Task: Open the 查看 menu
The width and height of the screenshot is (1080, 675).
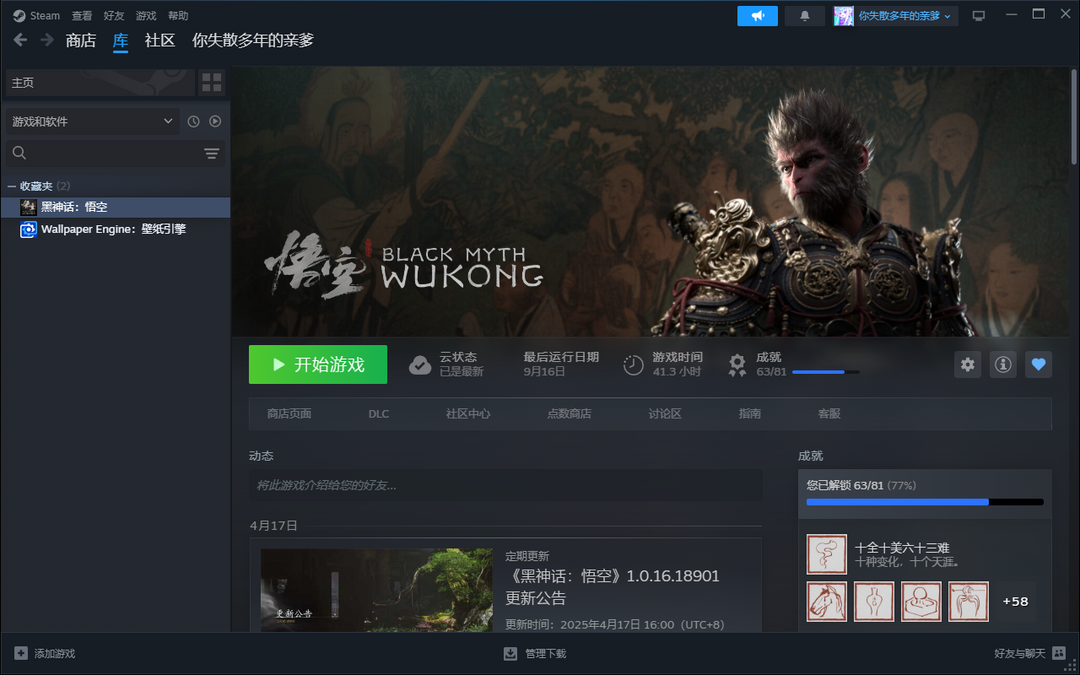Action: click(82, 15)
